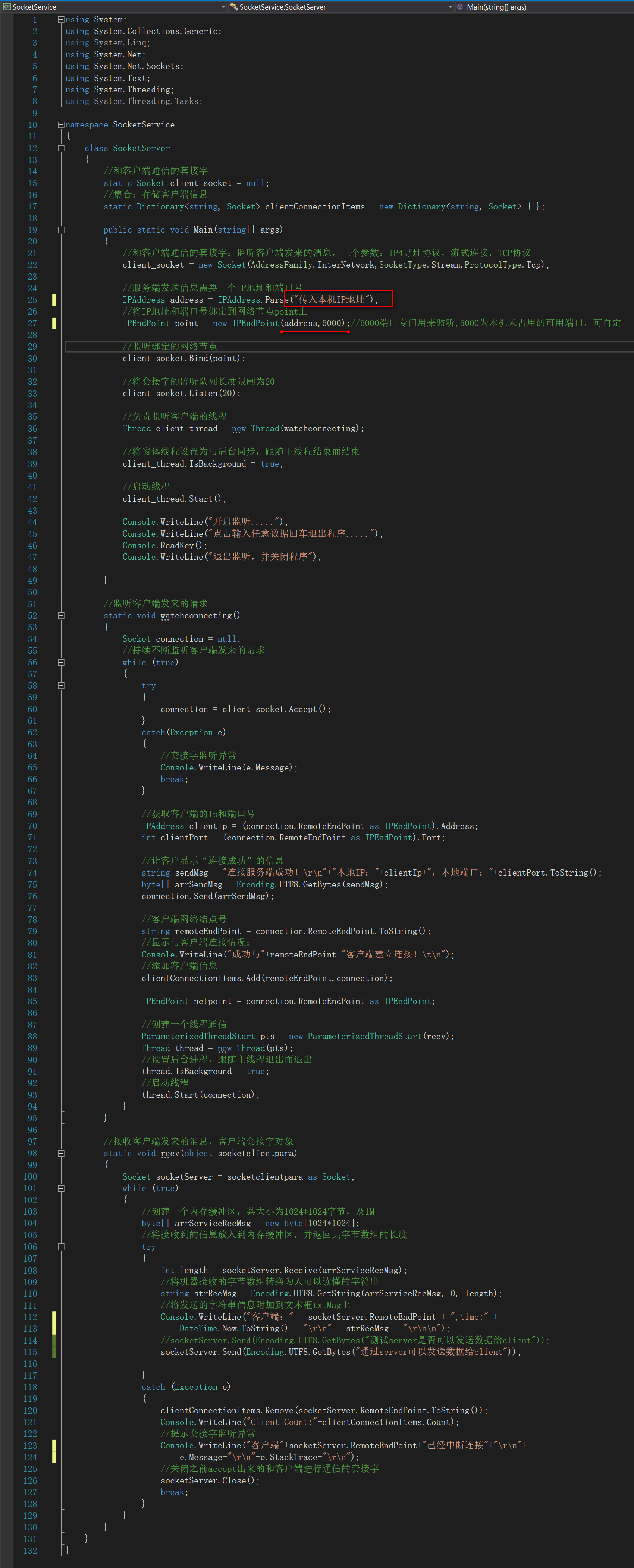Click the "IPAddress clientIp" assignment line
Screen dimensions: 634x1568
point(310,826)
